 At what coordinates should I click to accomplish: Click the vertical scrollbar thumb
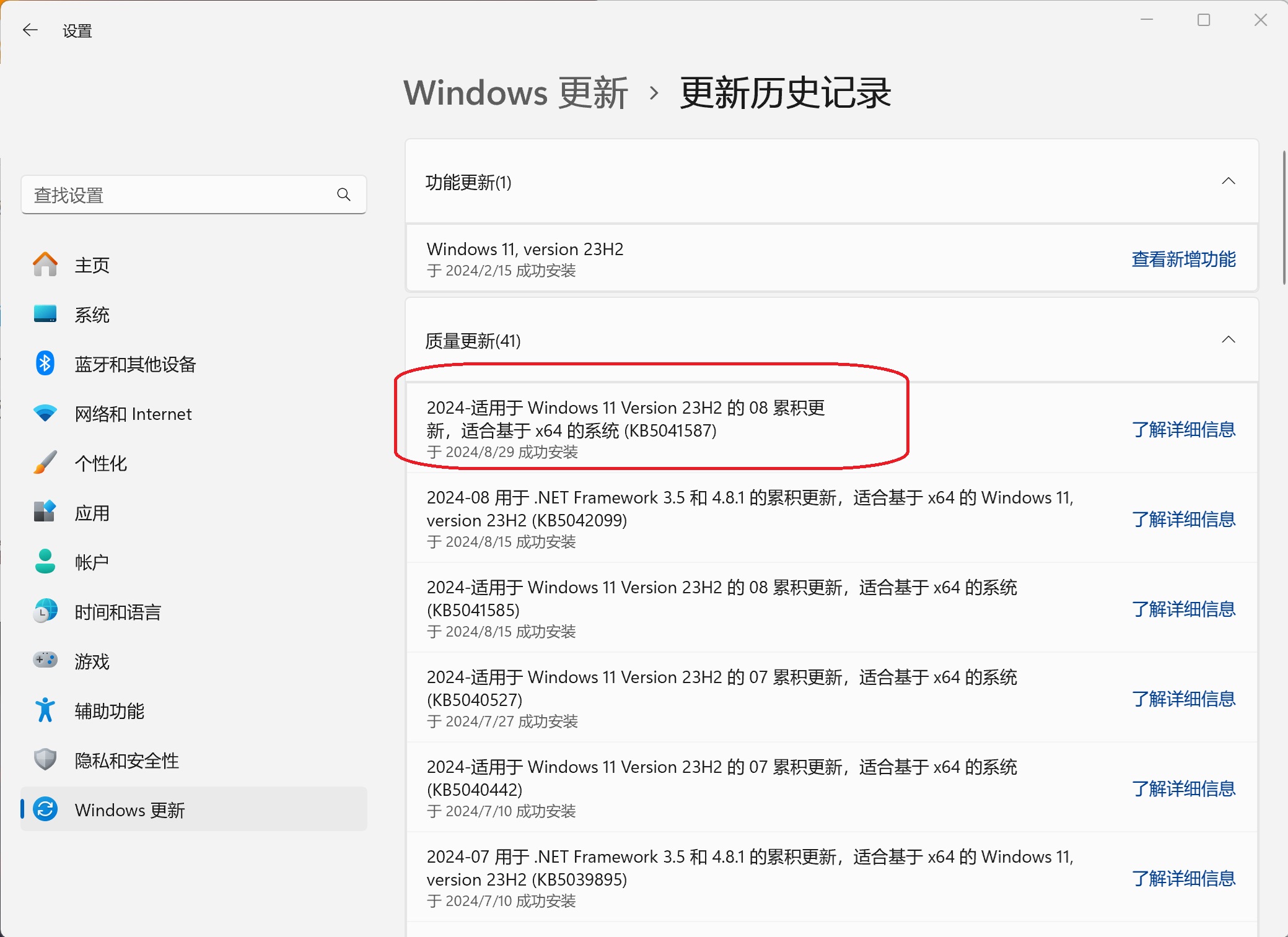coord(1284,217)
